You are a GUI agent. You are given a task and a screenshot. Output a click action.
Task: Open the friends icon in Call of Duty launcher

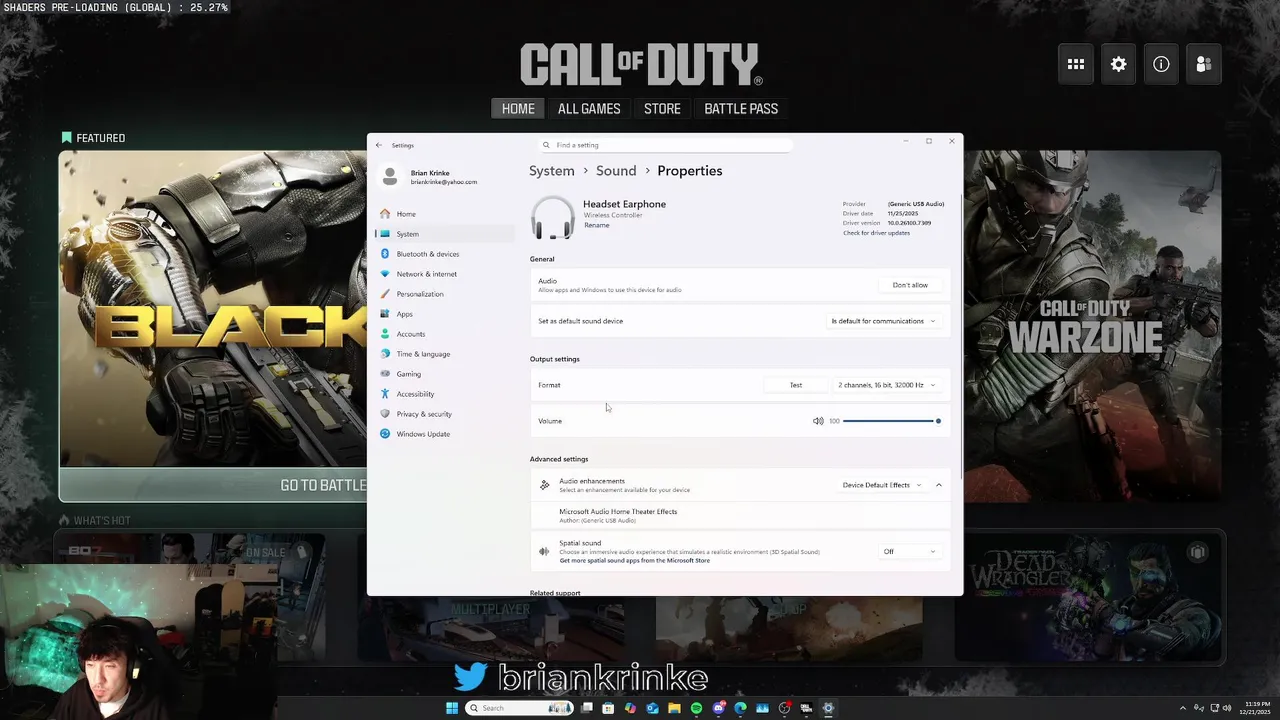click(x=1204, y=64)
